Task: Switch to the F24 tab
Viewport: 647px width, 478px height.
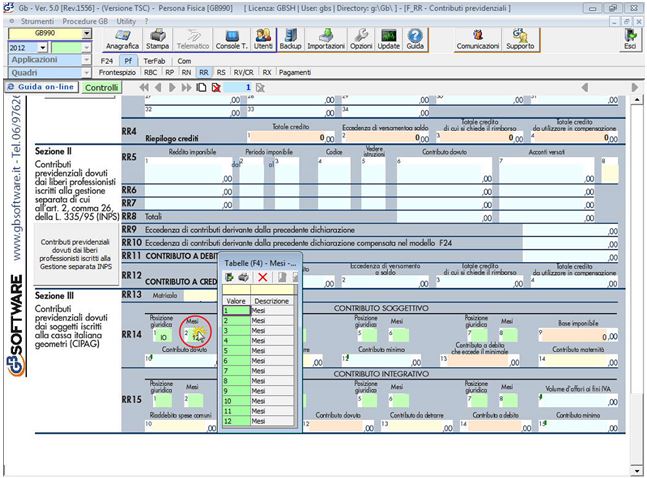Action: [x=106, y=61]
